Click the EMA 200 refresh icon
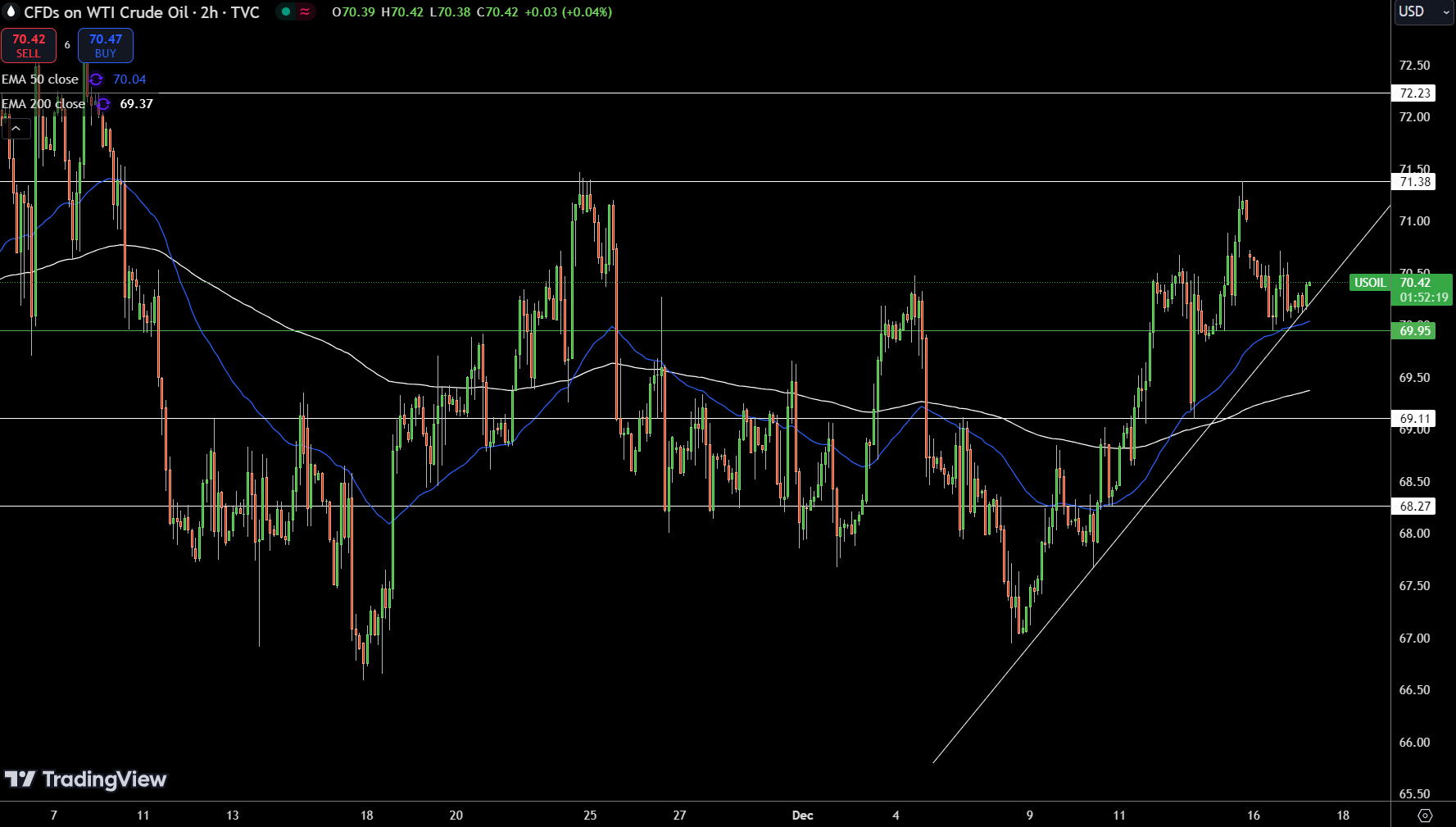Viewport: 1456px width, 827px height. pos(103,104)
